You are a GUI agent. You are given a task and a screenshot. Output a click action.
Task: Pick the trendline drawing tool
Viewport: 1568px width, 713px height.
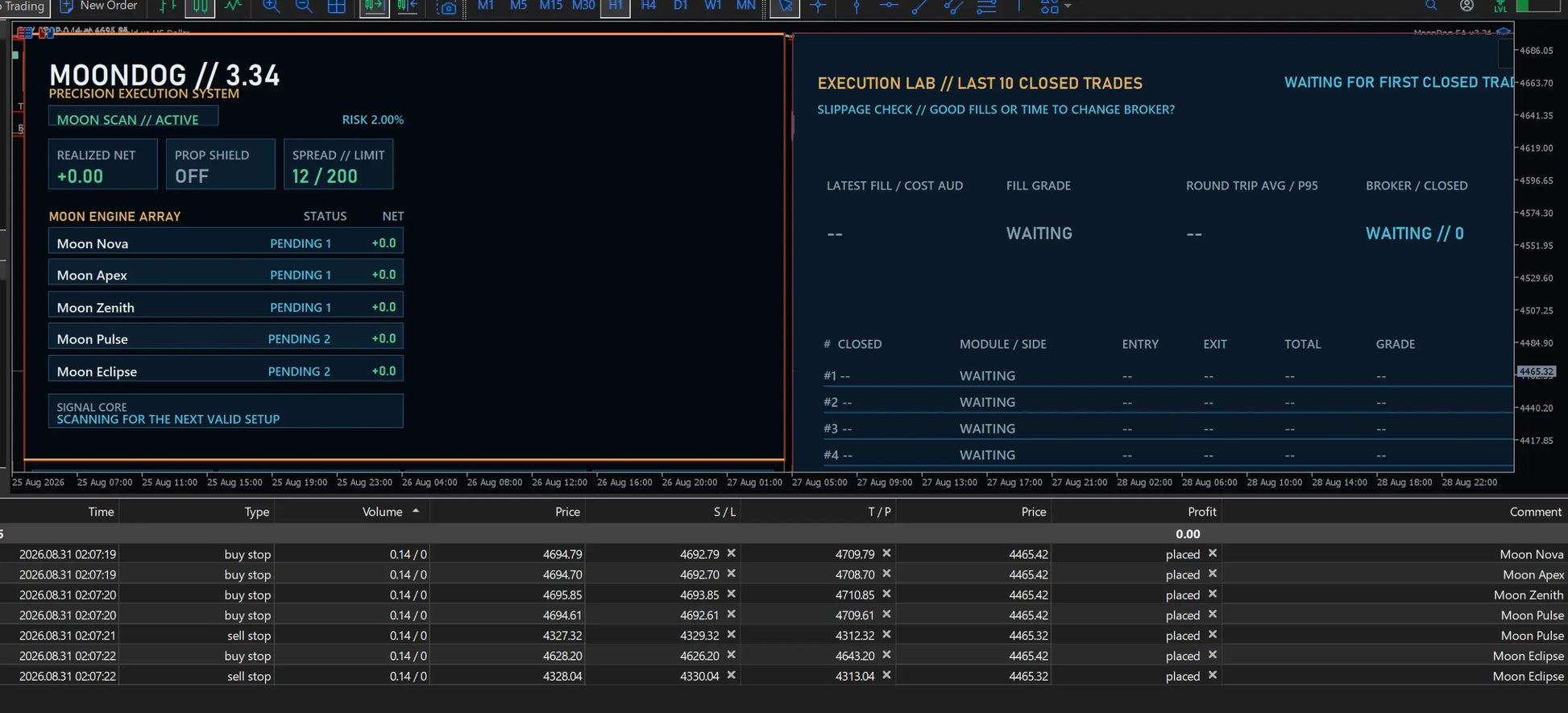click(x=919, y=6)
